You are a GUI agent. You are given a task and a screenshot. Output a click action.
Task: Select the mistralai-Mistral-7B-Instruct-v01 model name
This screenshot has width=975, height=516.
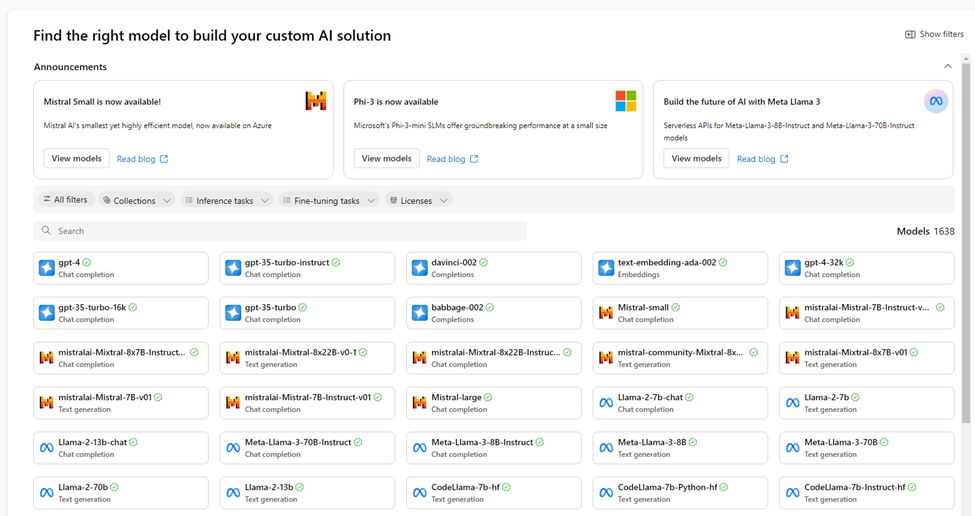click(308, 397)
